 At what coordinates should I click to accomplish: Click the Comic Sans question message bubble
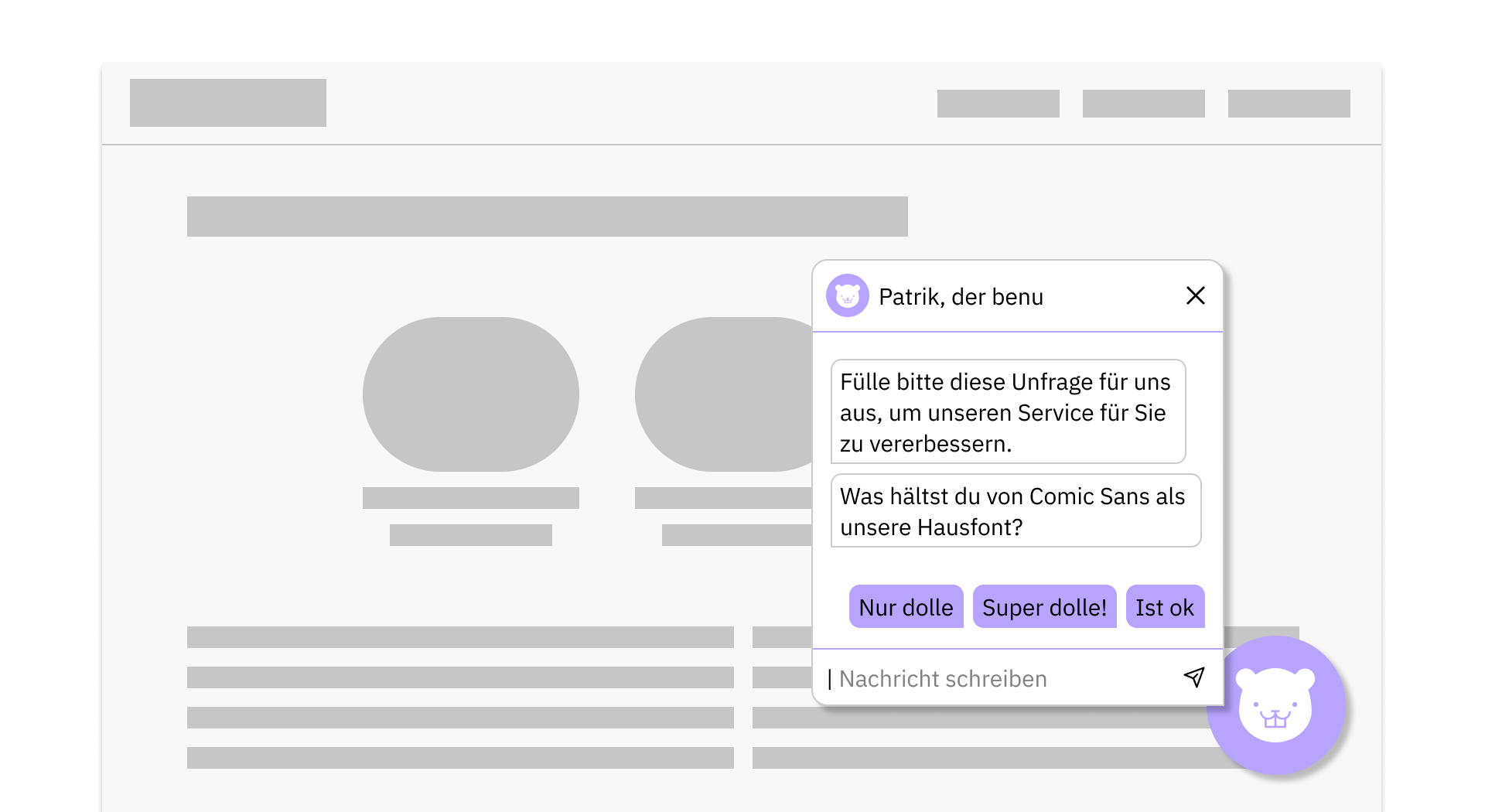pyautogui.click(x=1015, y=511)
